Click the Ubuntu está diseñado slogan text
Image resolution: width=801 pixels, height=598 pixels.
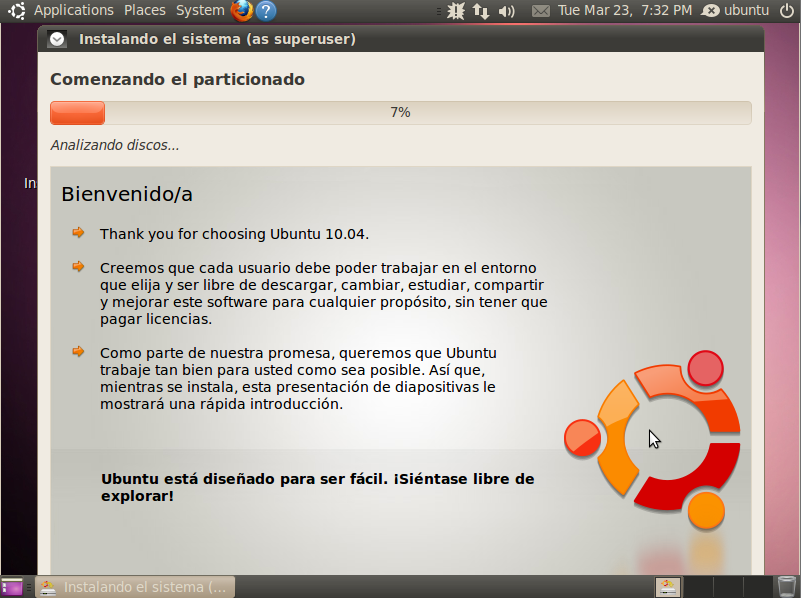[317, 488]
